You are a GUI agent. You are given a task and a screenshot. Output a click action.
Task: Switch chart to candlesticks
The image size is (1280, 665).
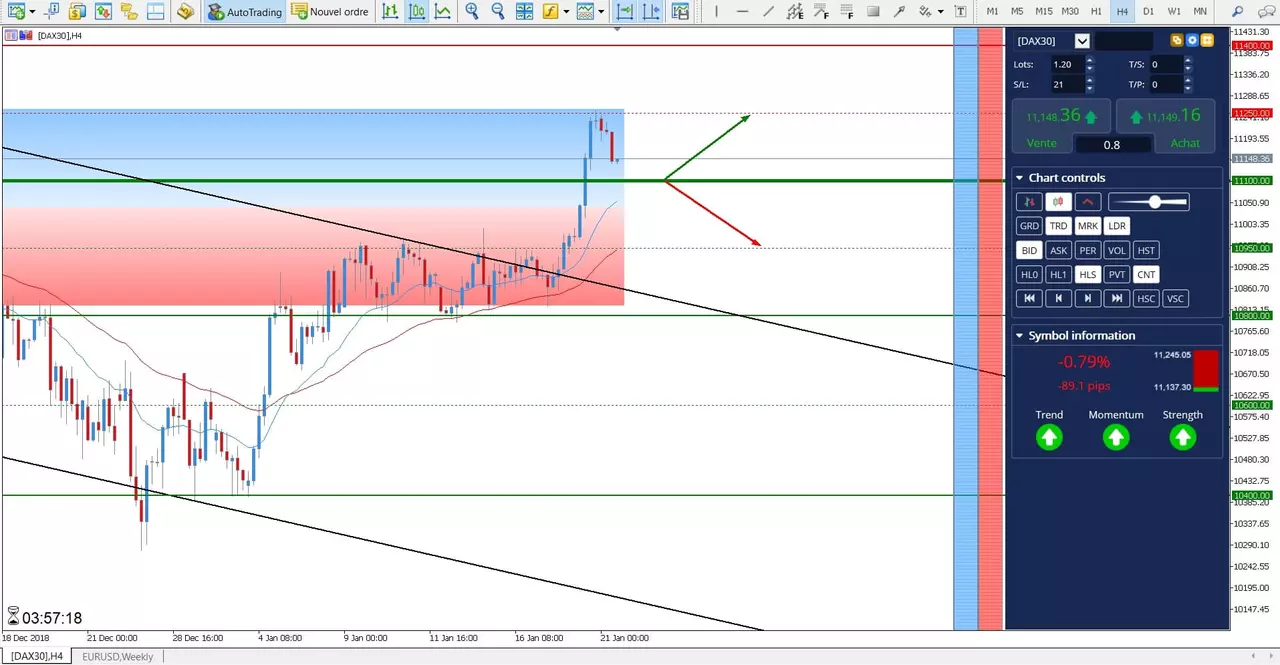tap(416, 12)
